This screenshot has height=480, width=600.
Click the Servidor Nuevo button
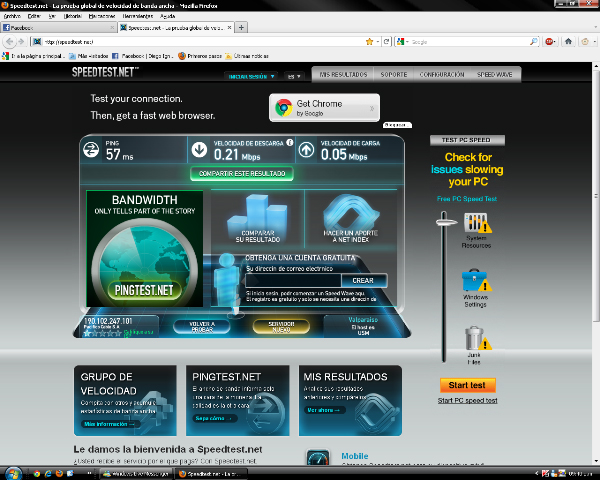pos(281,327)
